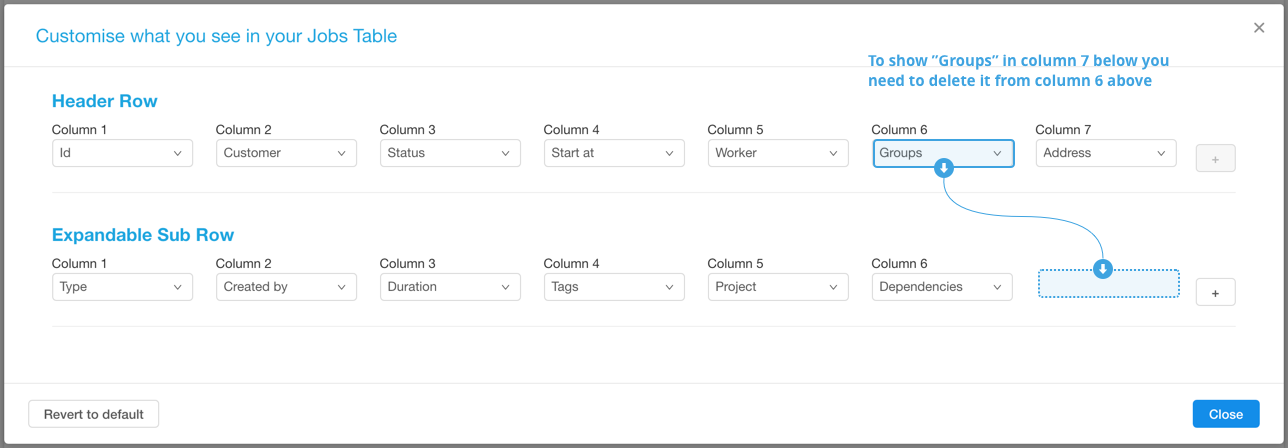Viewport: 1288px width, 448px height.
Task: Open the Dependencies dropdown
Action: pos(942,287)
